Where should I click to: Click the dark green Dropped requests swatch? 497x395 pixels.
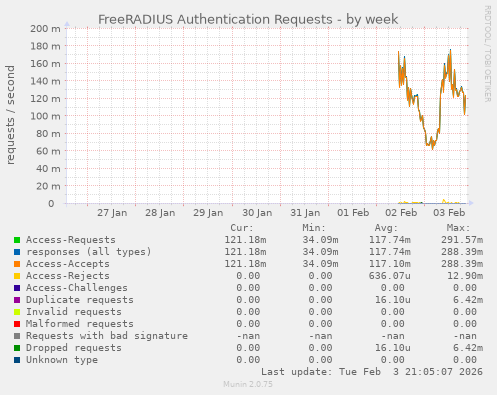(17, 348)
